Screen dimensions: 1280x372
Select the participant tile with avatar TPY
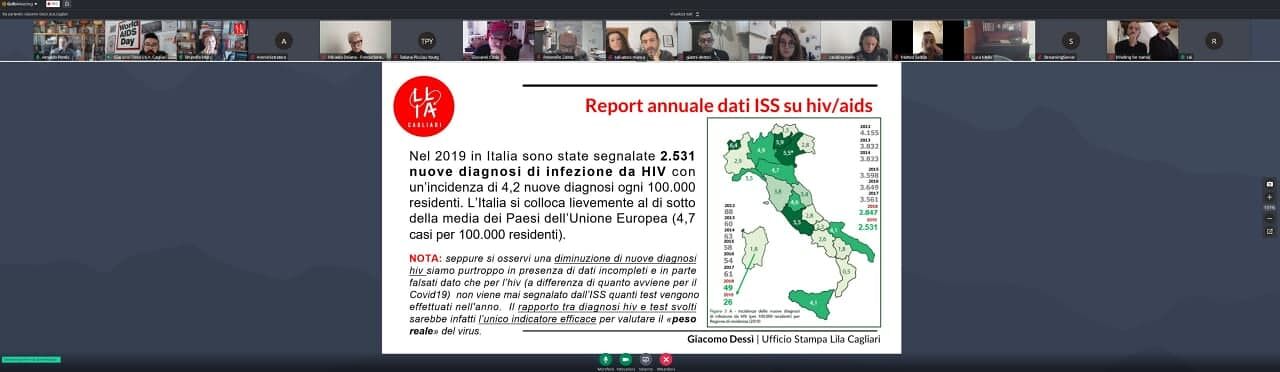(x=427, y=41)
